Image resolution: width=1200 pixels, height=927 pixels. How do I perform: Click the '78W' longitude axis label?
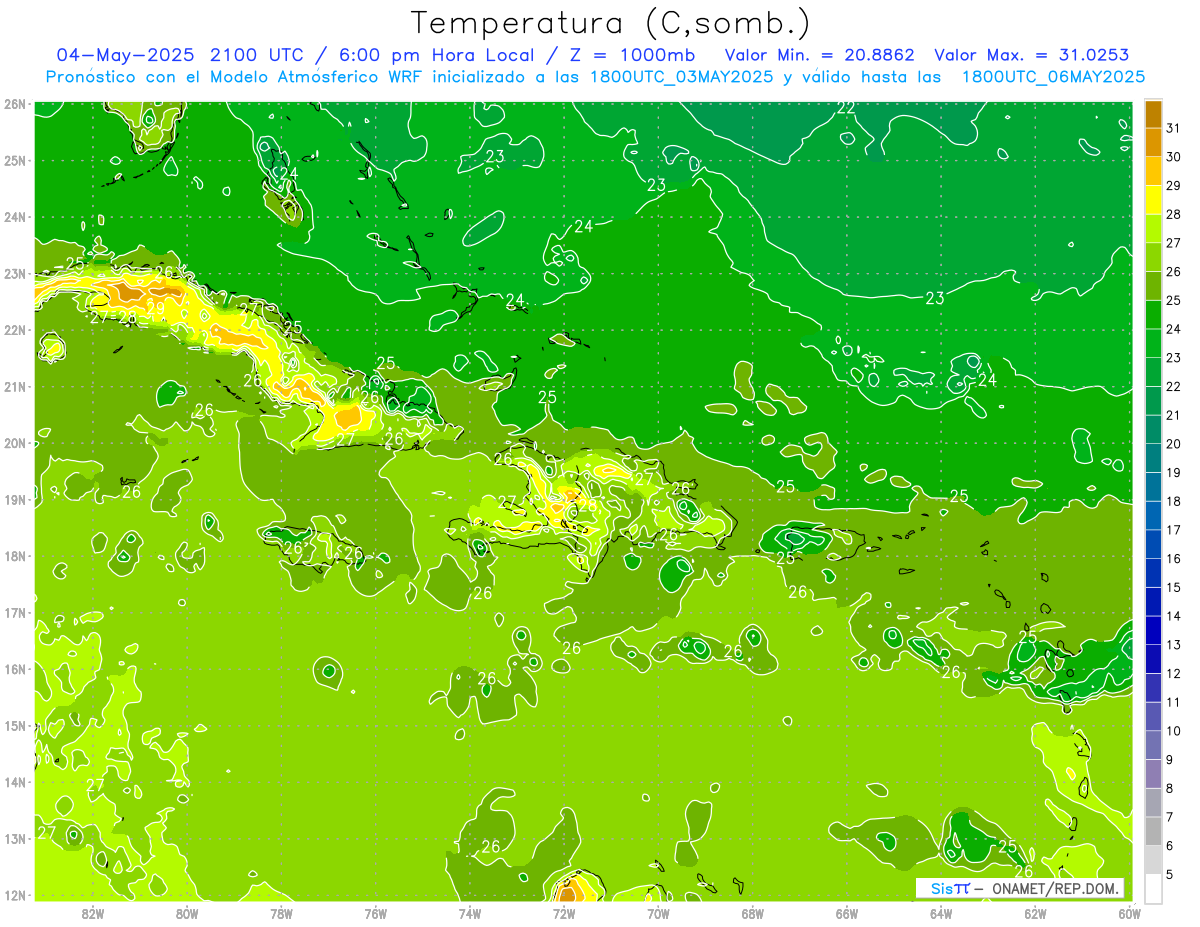281,913
